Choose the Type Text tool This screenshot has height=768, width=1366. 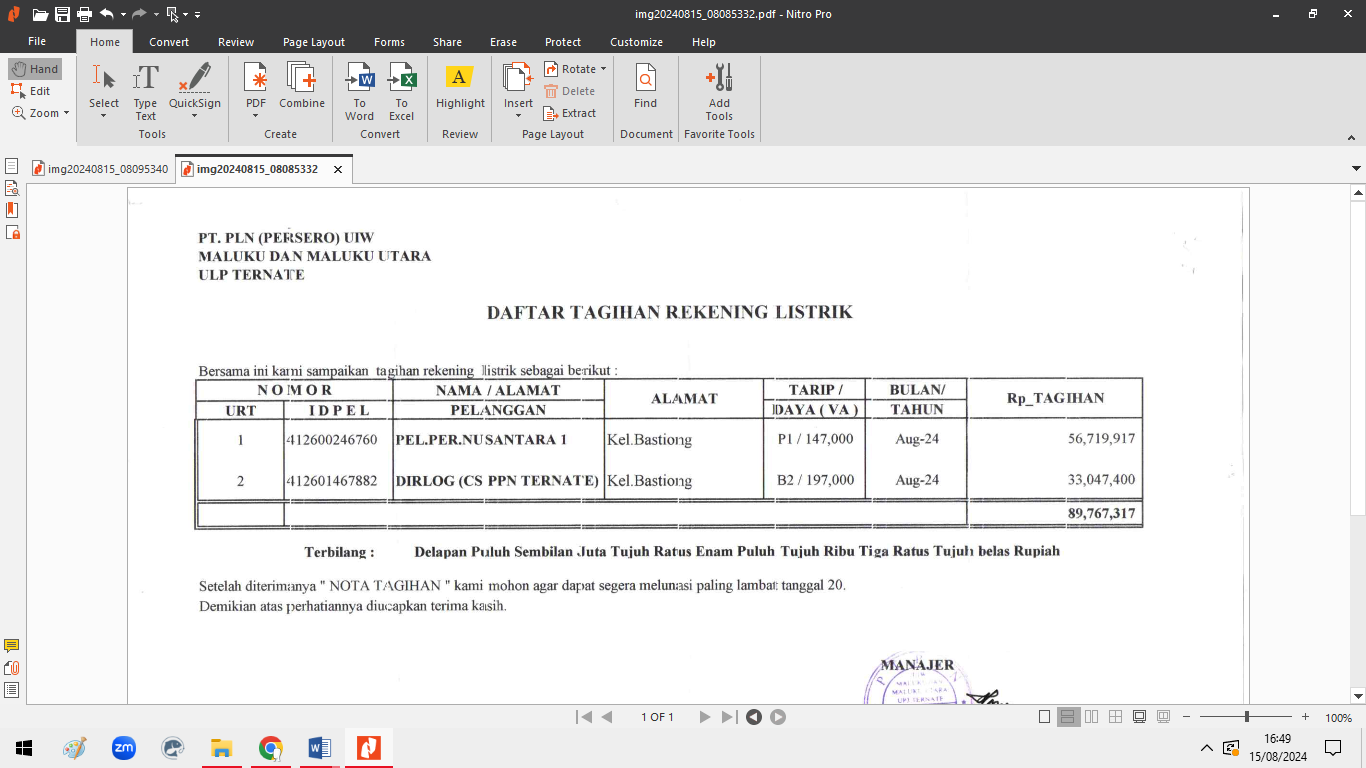coord(146,91)
